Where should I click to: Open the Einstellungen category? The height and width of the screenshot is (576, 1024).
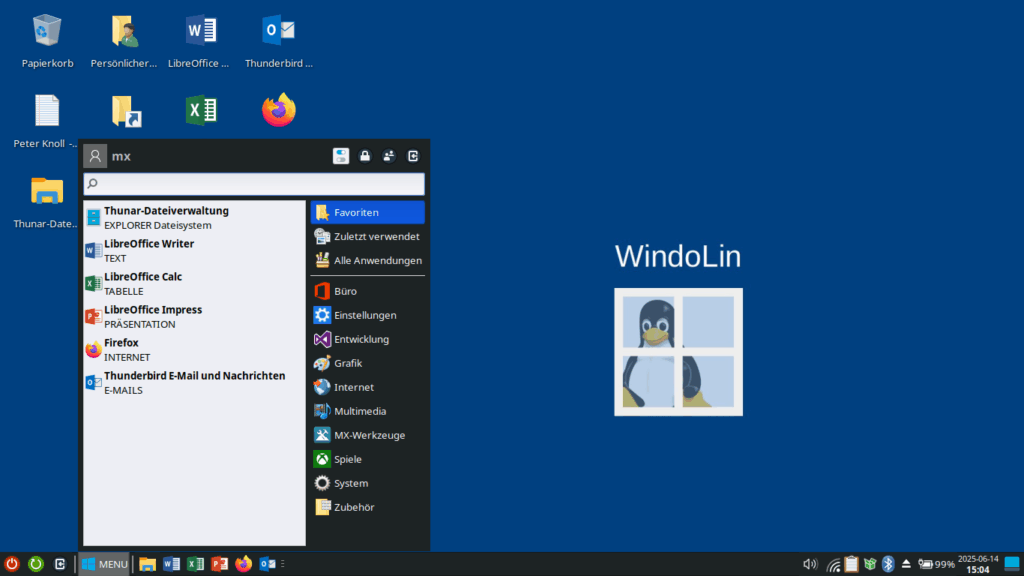368,315
